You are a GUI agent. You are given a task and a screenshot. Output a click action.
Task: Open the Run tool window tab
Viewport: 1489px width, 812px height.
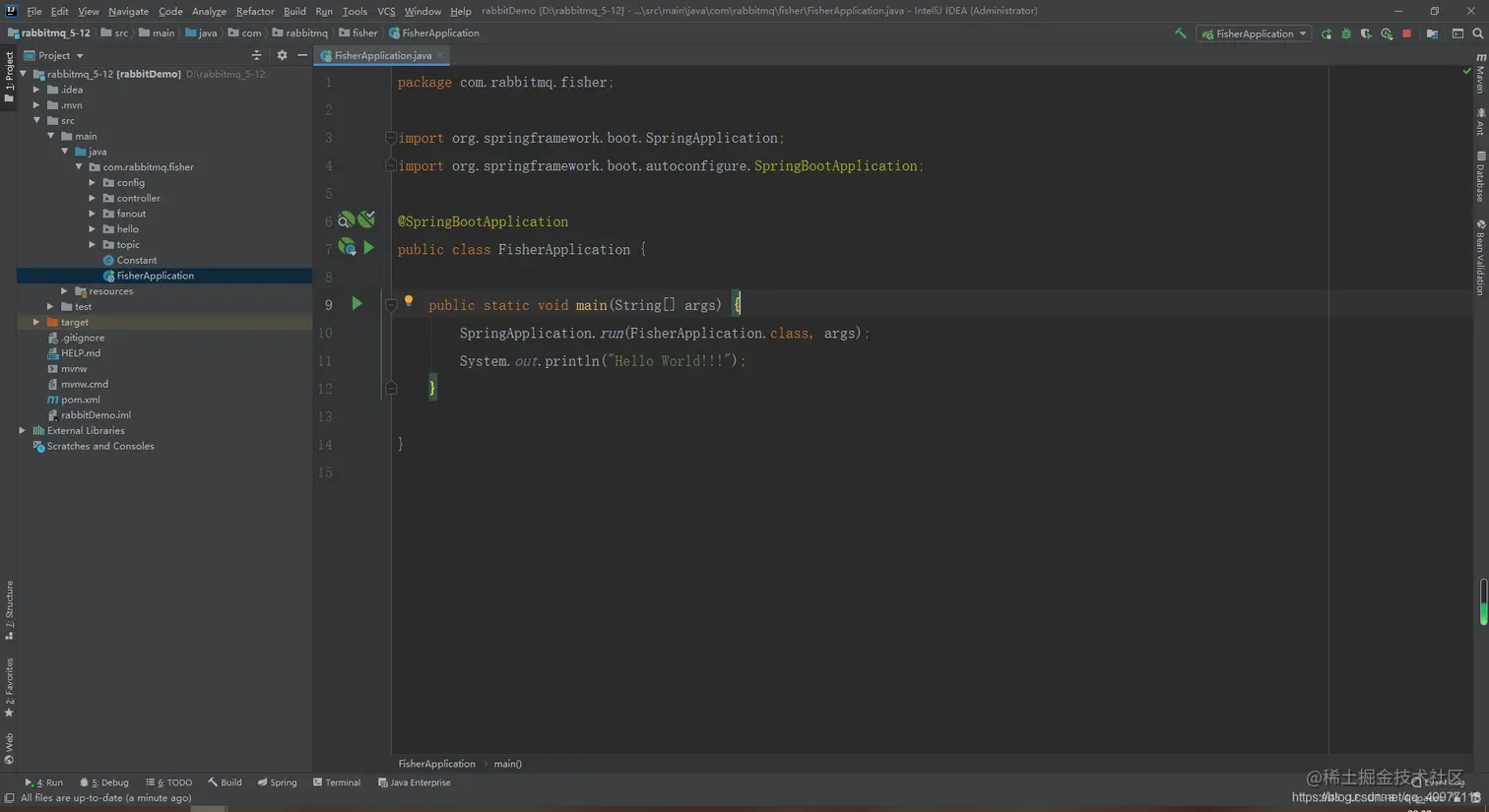tap(43, 782)
